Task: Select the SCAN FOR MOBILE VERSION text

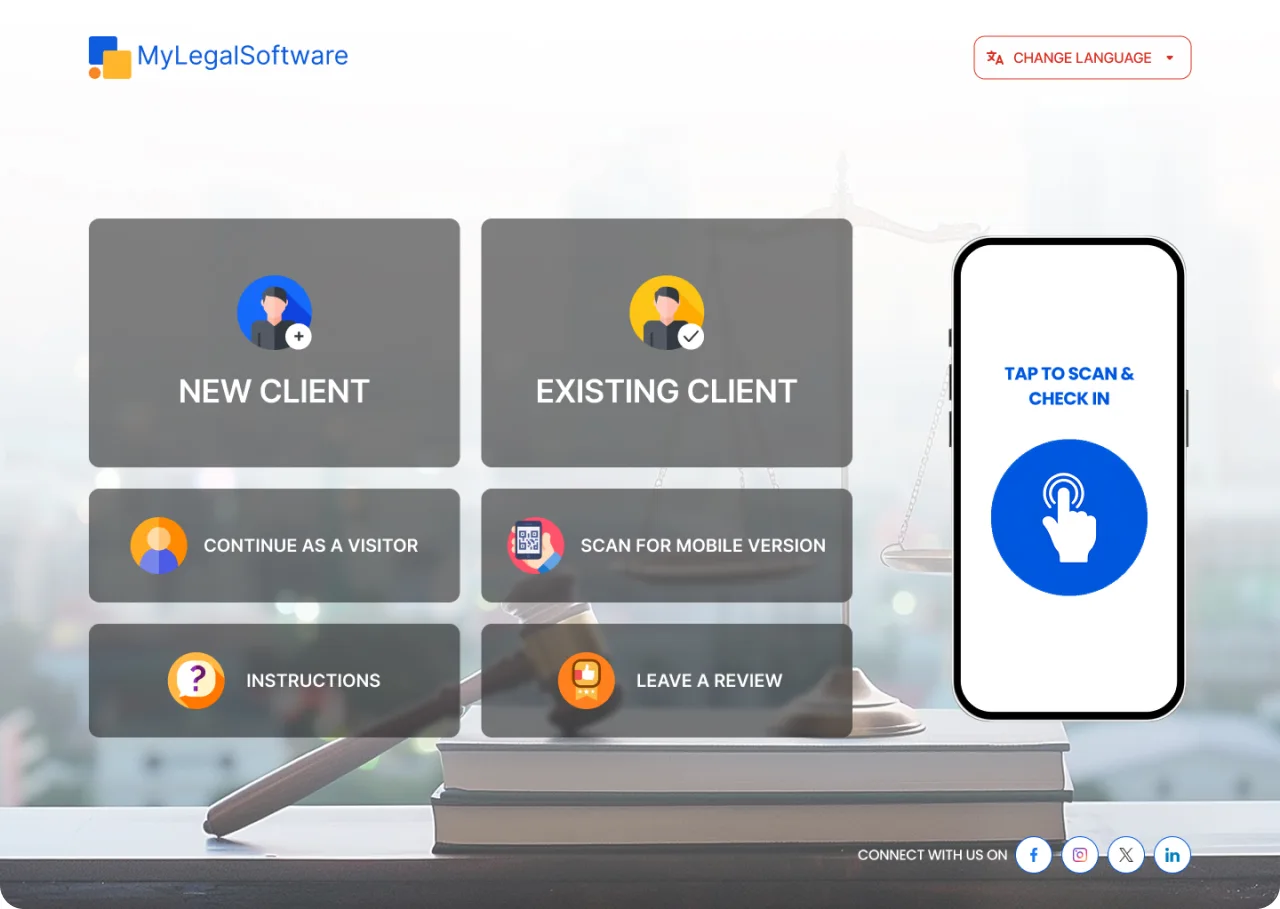Action: click(x=703, y=546)
